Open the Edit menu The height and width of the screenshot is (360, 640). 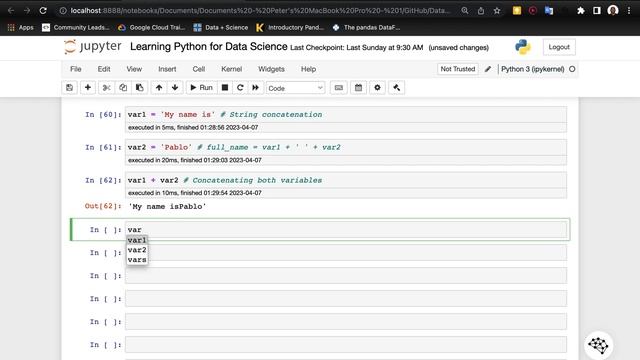click(104, 69)
